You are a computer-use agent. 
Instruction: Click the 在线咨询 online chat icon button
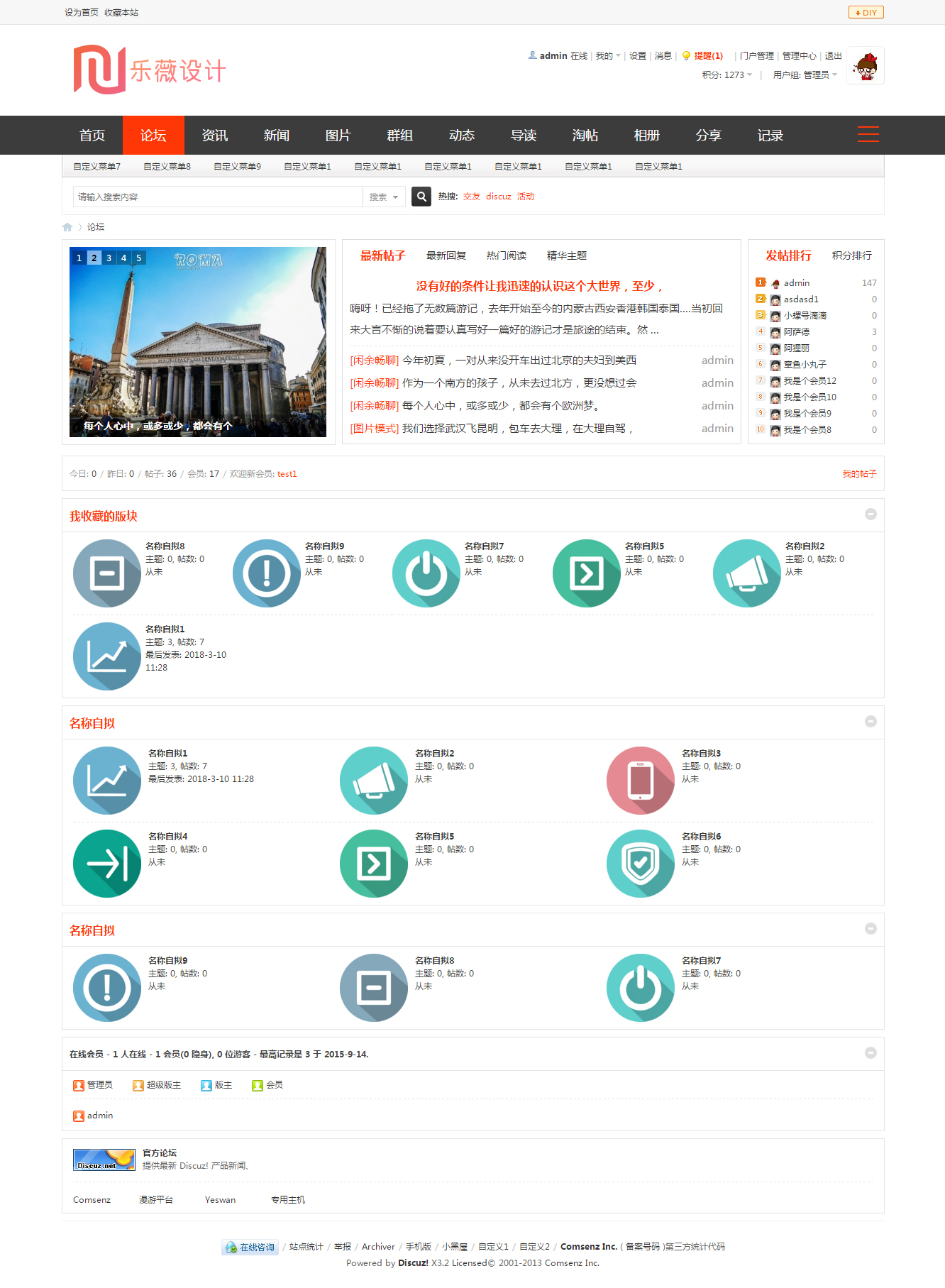click(250, 1247)
